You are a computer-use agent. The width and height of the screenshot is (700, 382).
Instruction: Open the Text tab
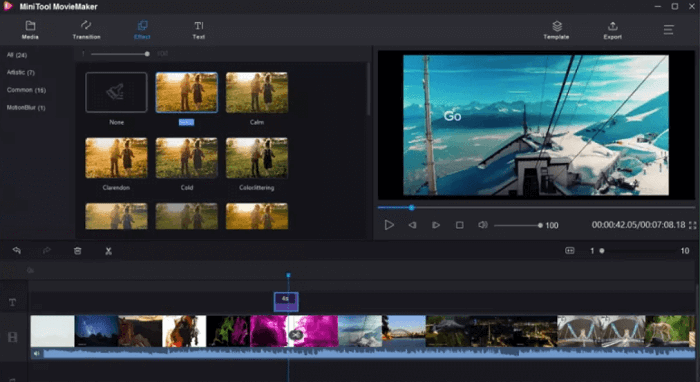(199, 30)
